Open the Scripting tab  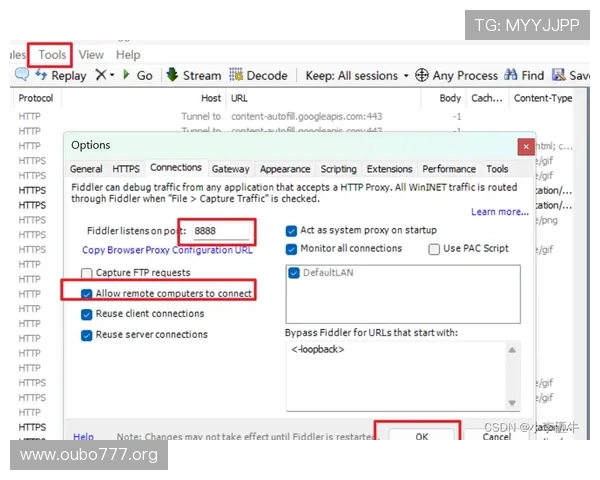pyautogui.click(x=338, y=169)
